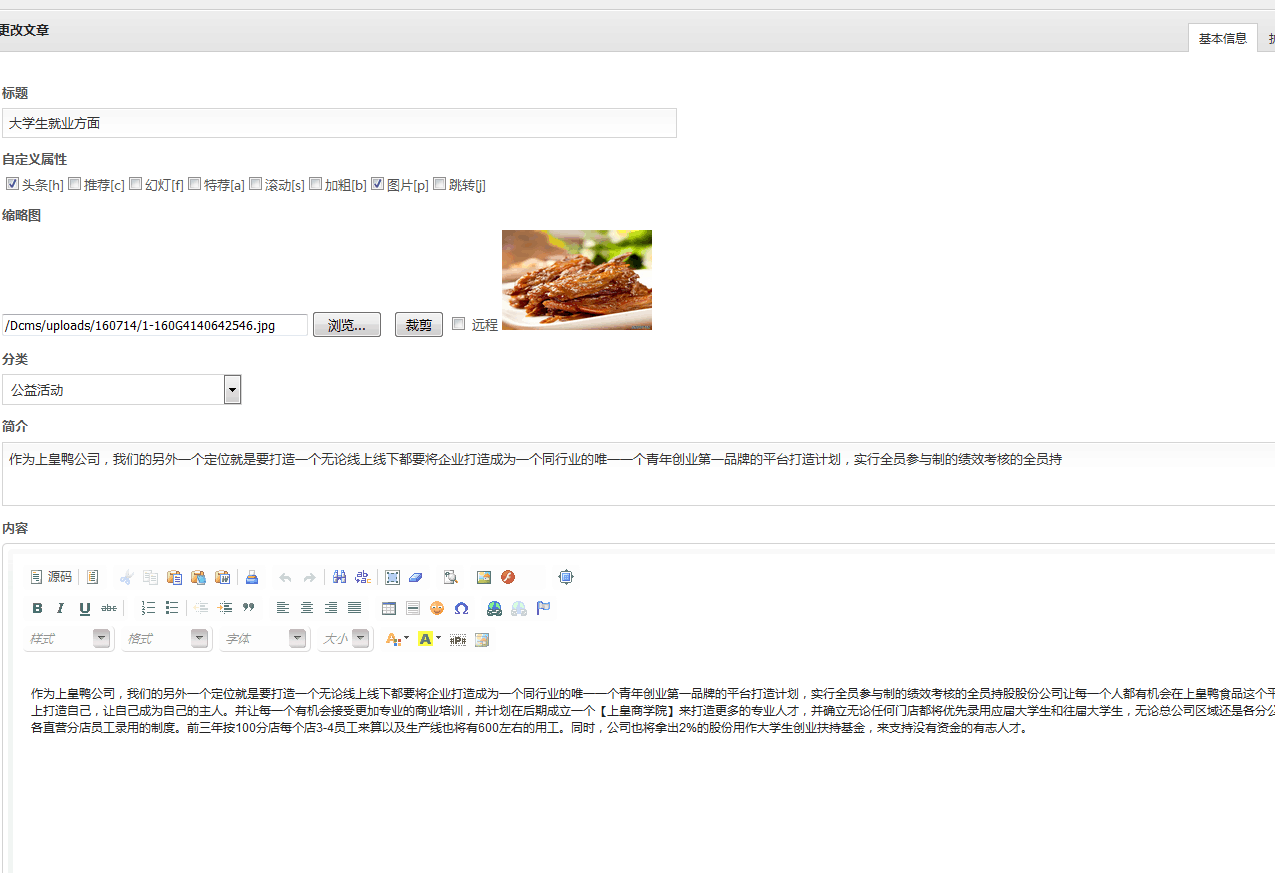Open the 公益活动 category dropdown
The height and width of the screenshot is (873, 1275).
coord(122,390)
